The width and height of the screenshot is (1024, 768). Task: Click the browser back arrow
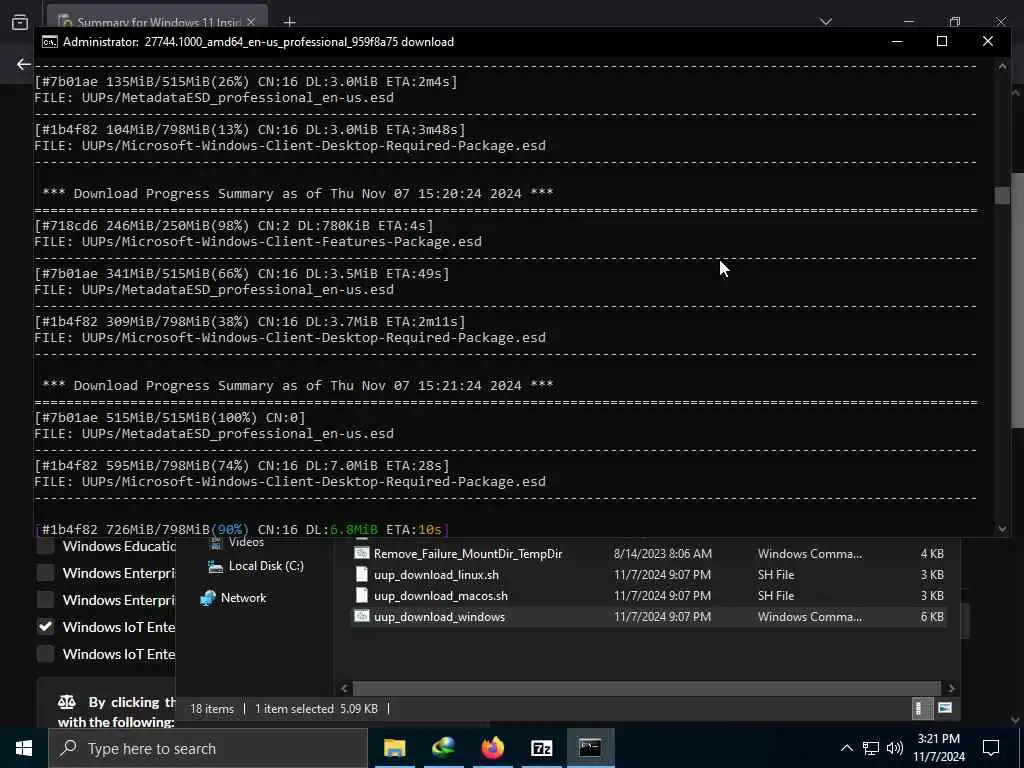(x=24, y=64)
